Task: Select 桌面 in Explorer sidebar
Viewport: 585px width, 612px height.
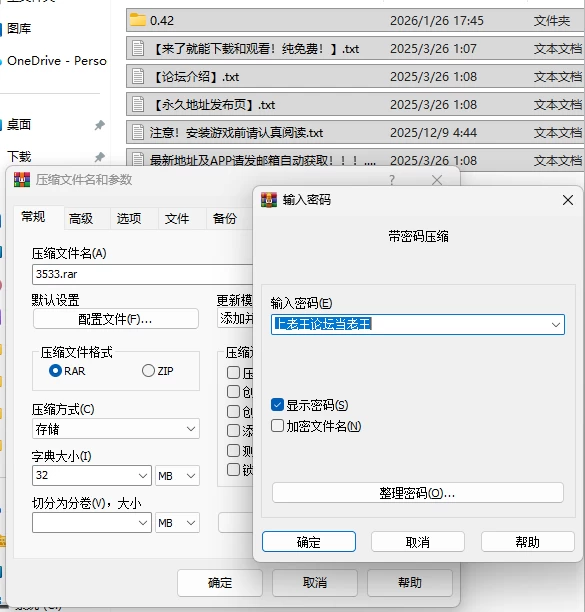Action: (19, 125)
